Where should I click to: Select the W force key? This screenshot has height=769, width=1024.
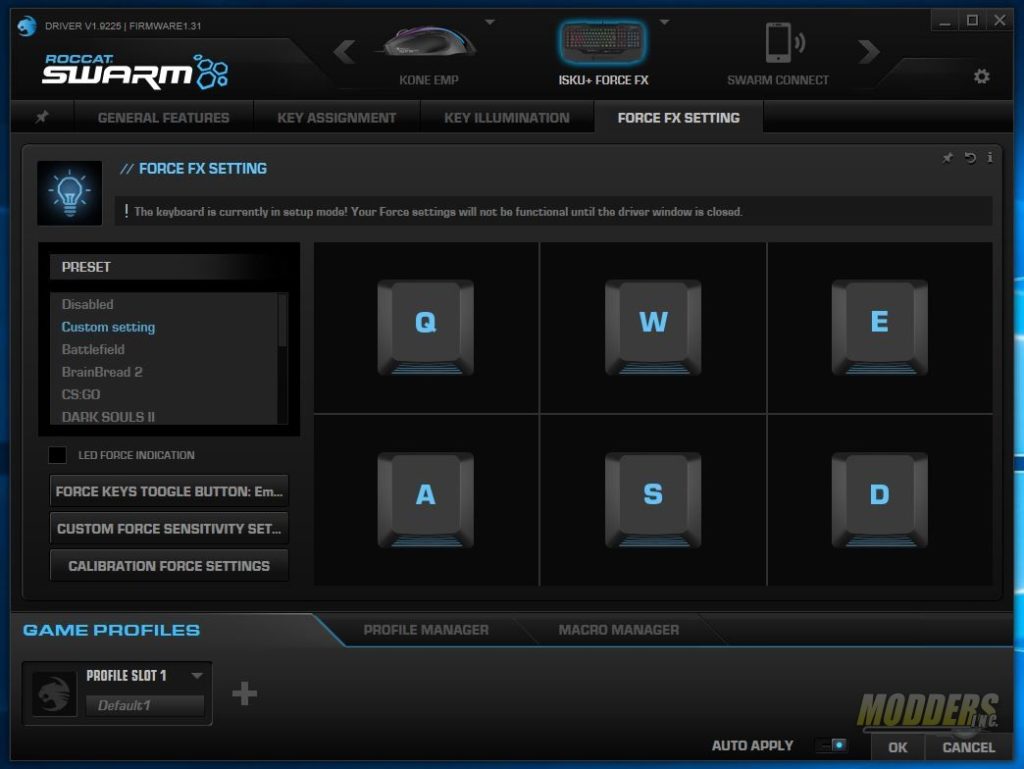coord(653,327)
